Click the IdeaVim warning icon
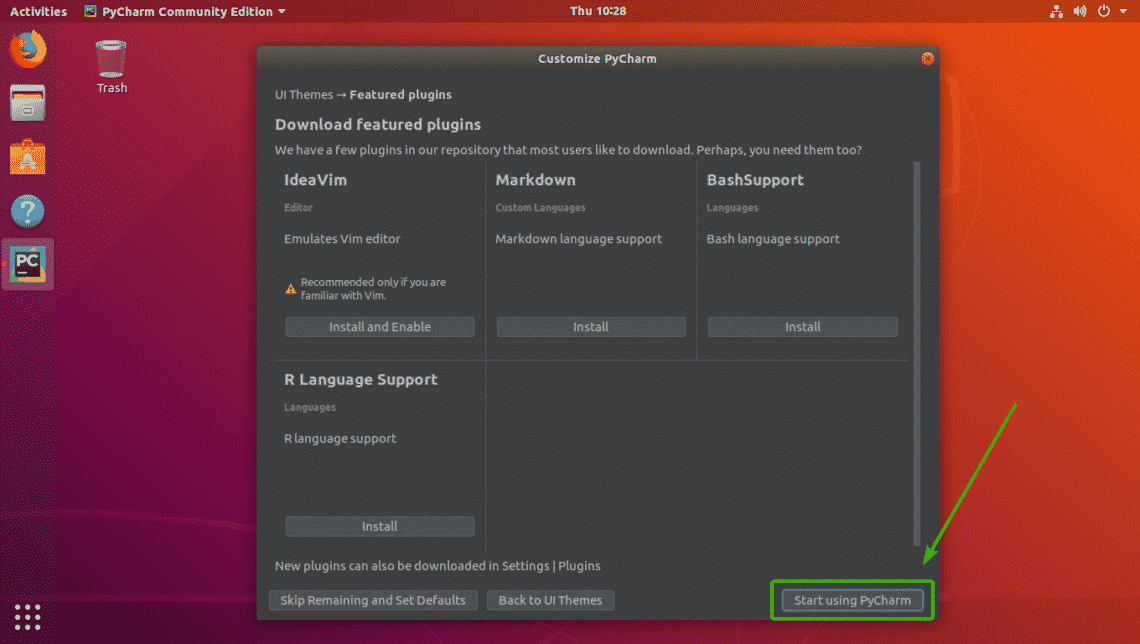 click(291, 289)
